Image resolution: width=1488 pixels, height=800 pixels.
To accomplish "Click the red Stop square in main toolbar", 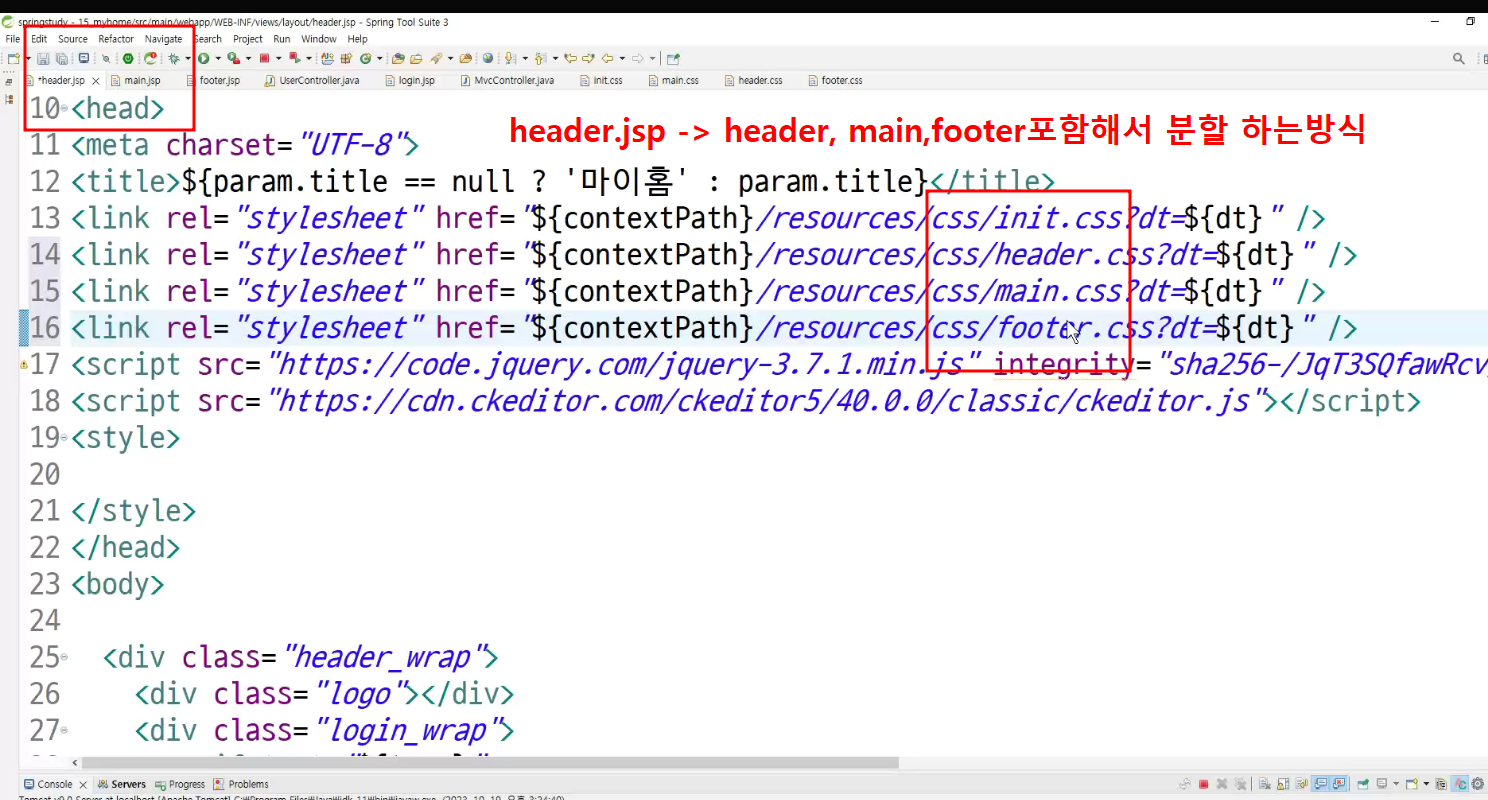I will tap(264, 59).
